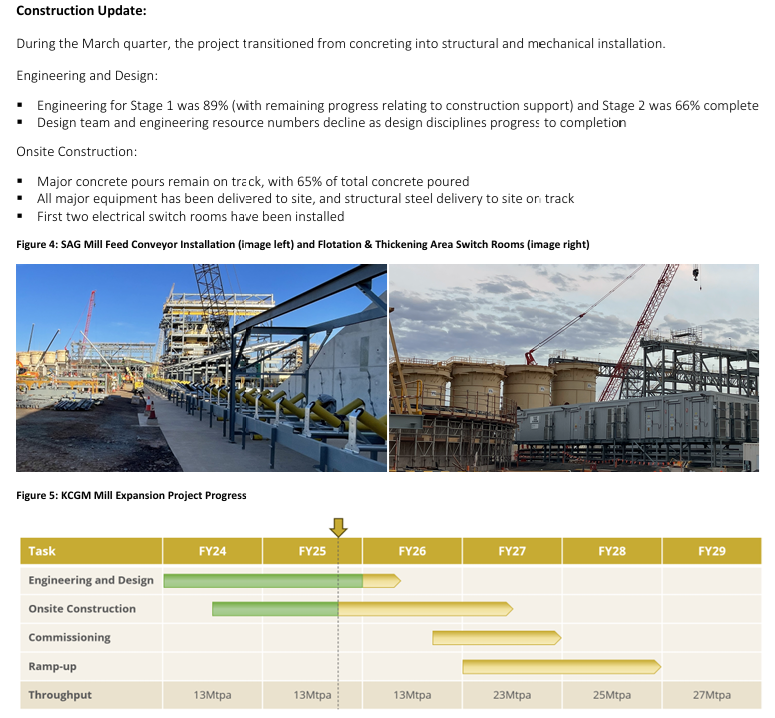This screenshot has height=718, width=775.
Task: Click the Ramp-up row label
Action: tap(53, 666)
